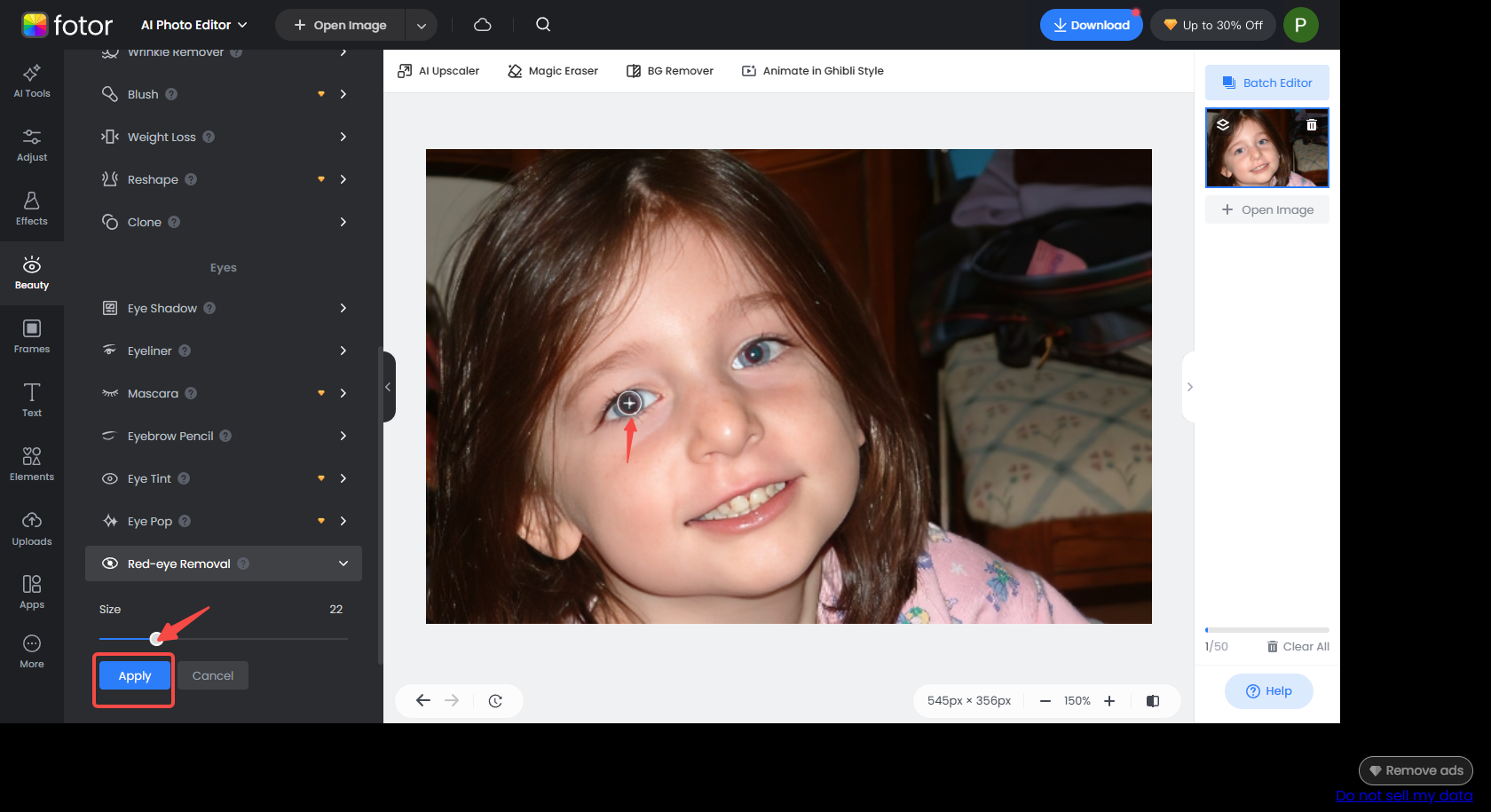Screen dimensions: 1491x812
Task: Toggle the before/after compare icon
Action: [x=1153, y=701]
